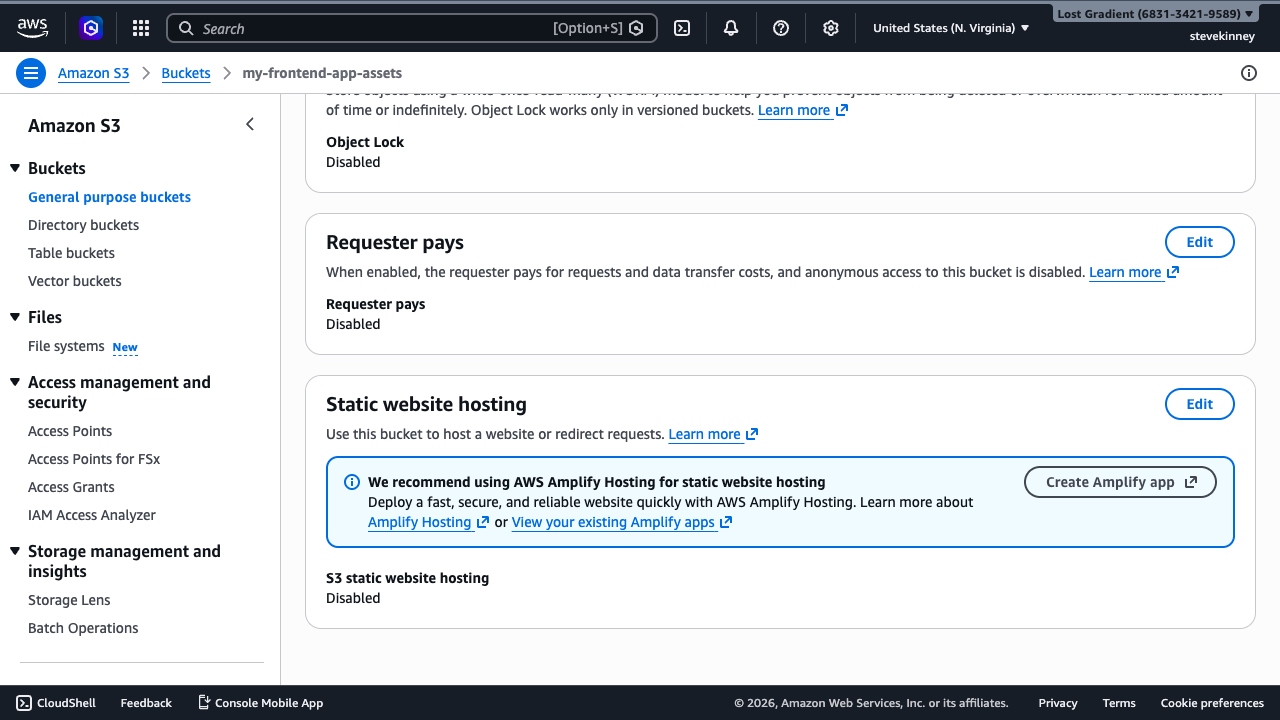Open Access Points

[x=70, y=431]
